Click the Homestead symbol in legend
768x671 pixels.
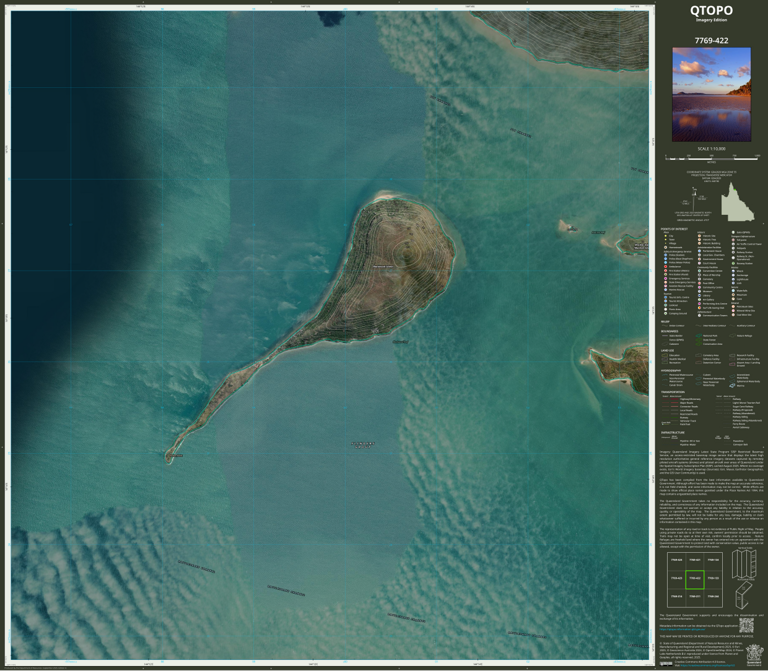[x=666, y=247]
